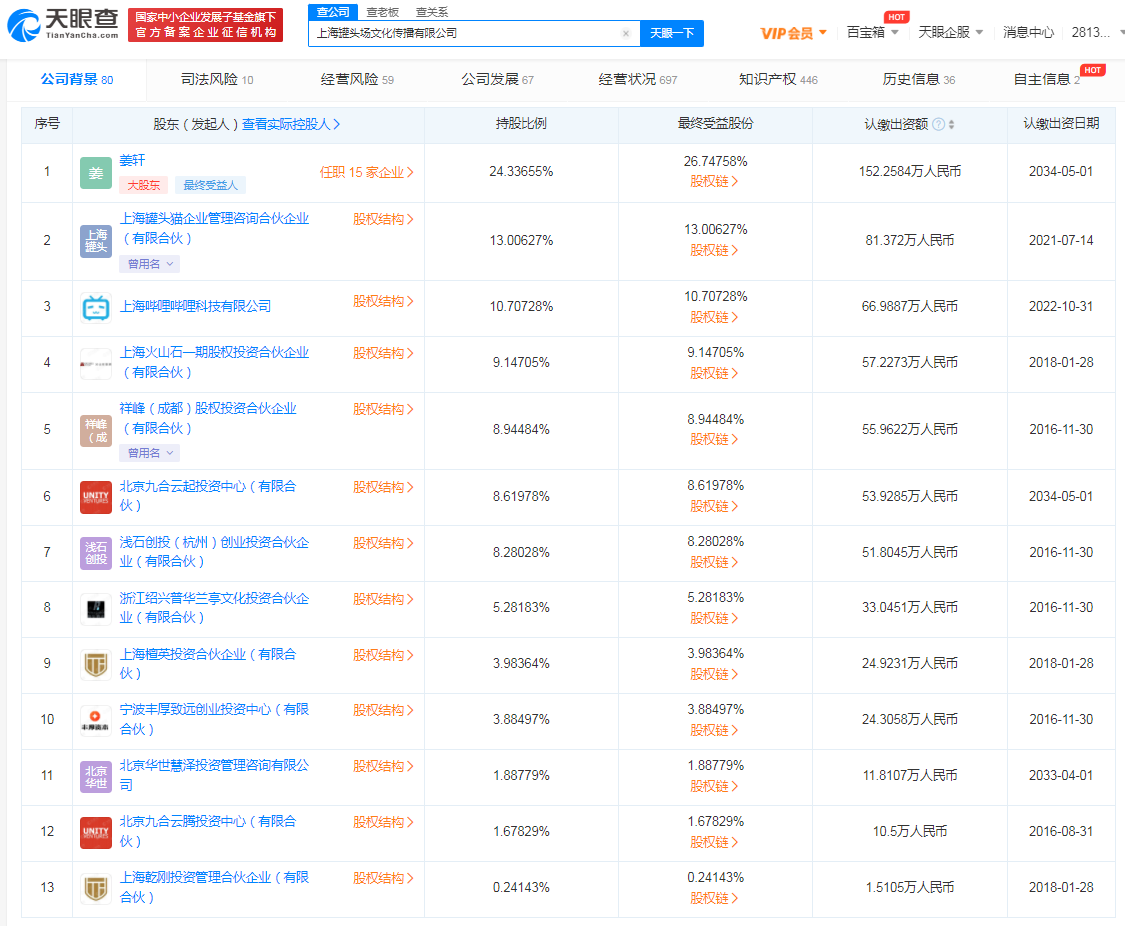
Task: Click the 祥峰（成都）股权投资 logo icon
Action: tap(95, 430)
